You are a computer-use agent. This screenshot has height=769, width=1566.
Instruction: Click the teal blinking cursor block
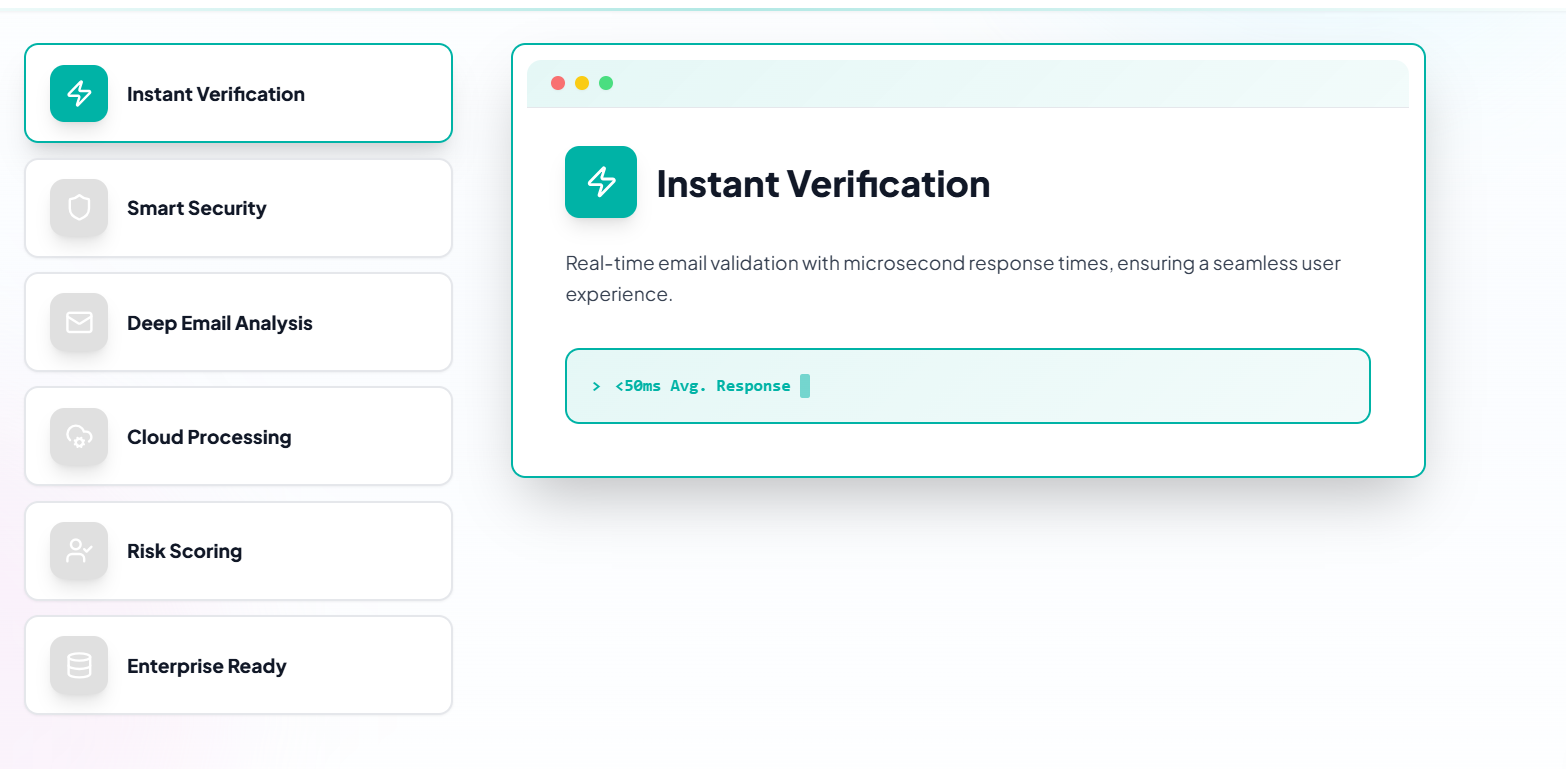tap(805, 385)
